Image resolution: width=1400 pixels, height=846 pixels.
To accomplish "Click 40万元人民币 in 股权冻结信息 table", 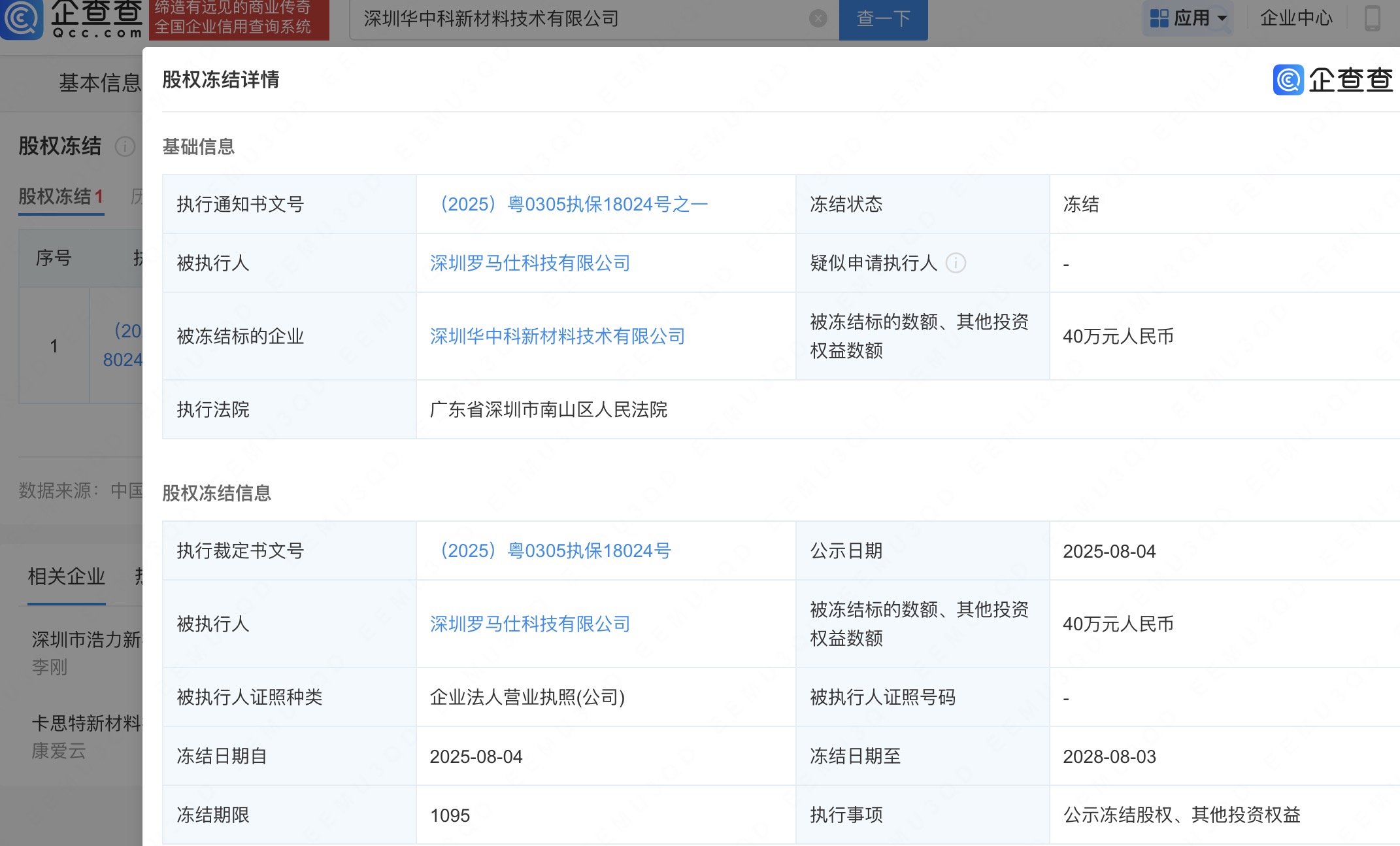I will pyautogui.click(x=1118, y=624).
